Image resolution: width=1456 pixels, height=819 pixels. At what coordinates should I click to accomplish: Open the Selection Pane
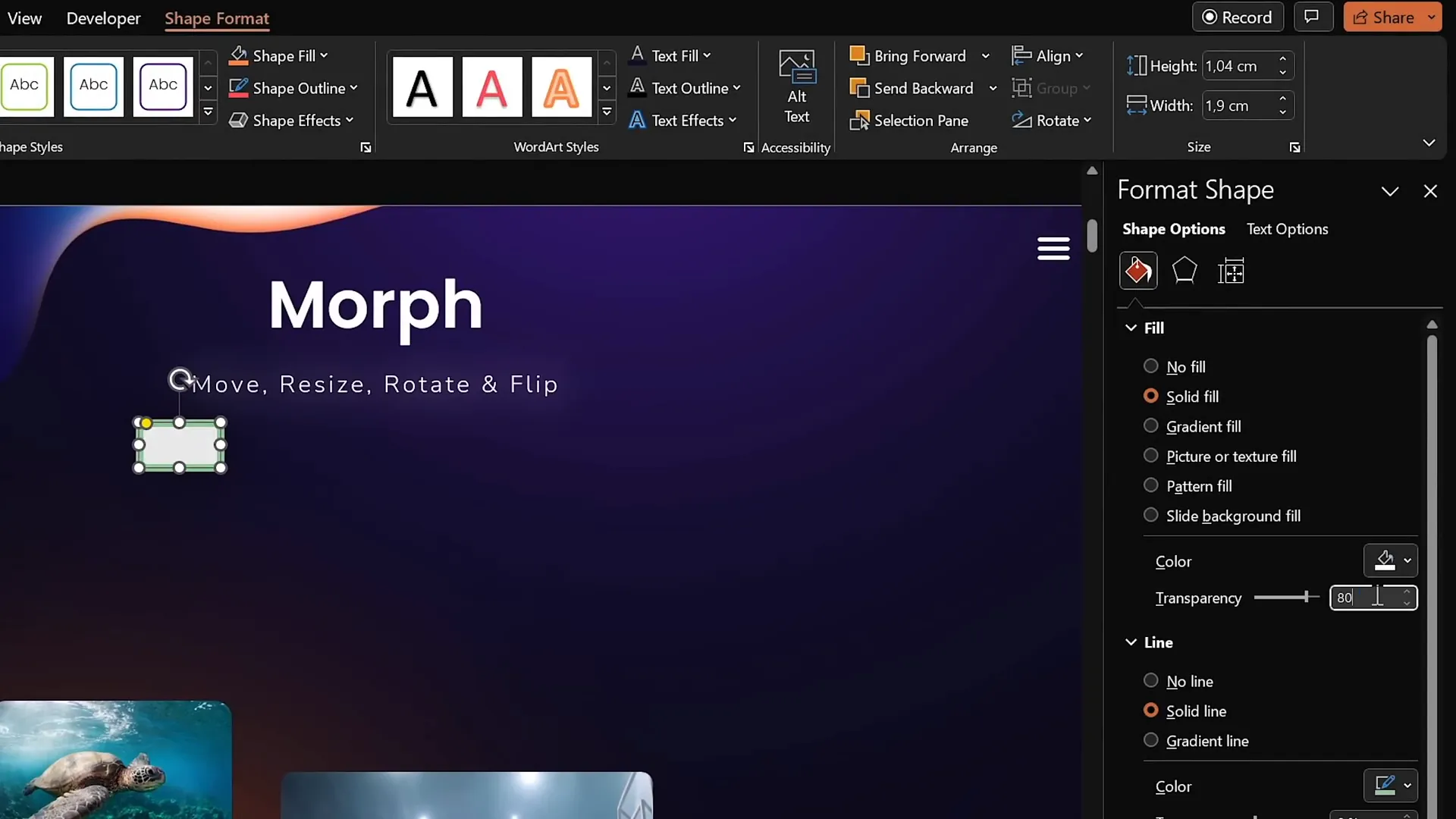[x=909, y=121]
